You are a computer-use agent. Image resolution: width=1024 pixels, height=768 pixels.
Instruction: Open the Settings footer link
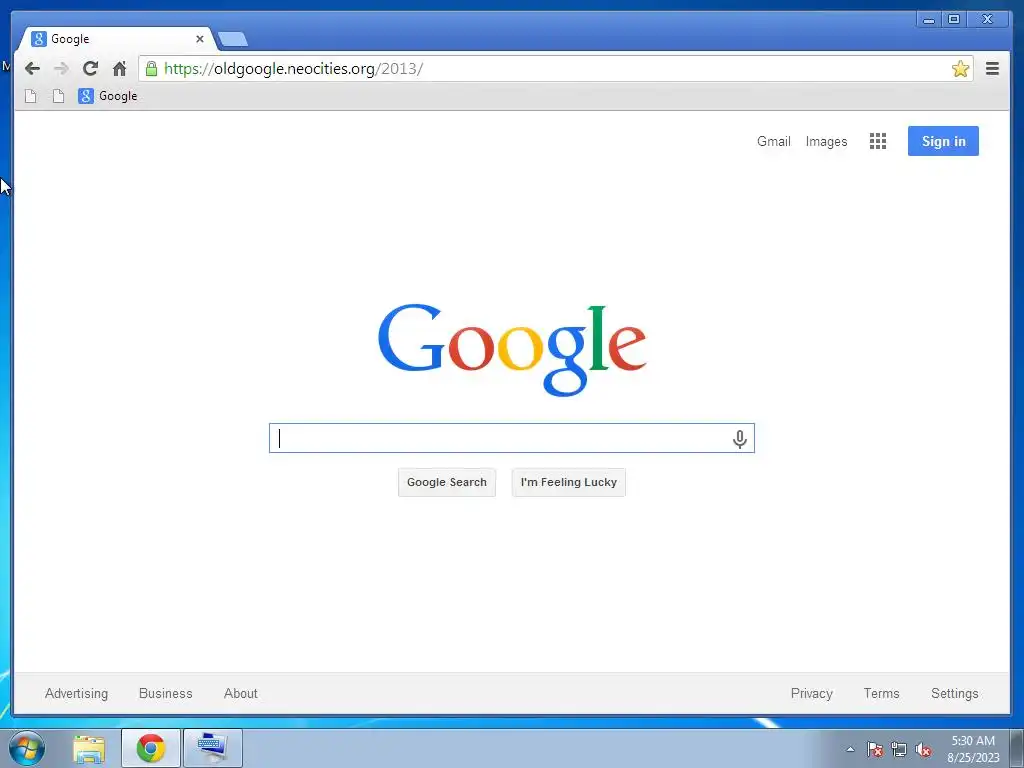coord(955,694)
